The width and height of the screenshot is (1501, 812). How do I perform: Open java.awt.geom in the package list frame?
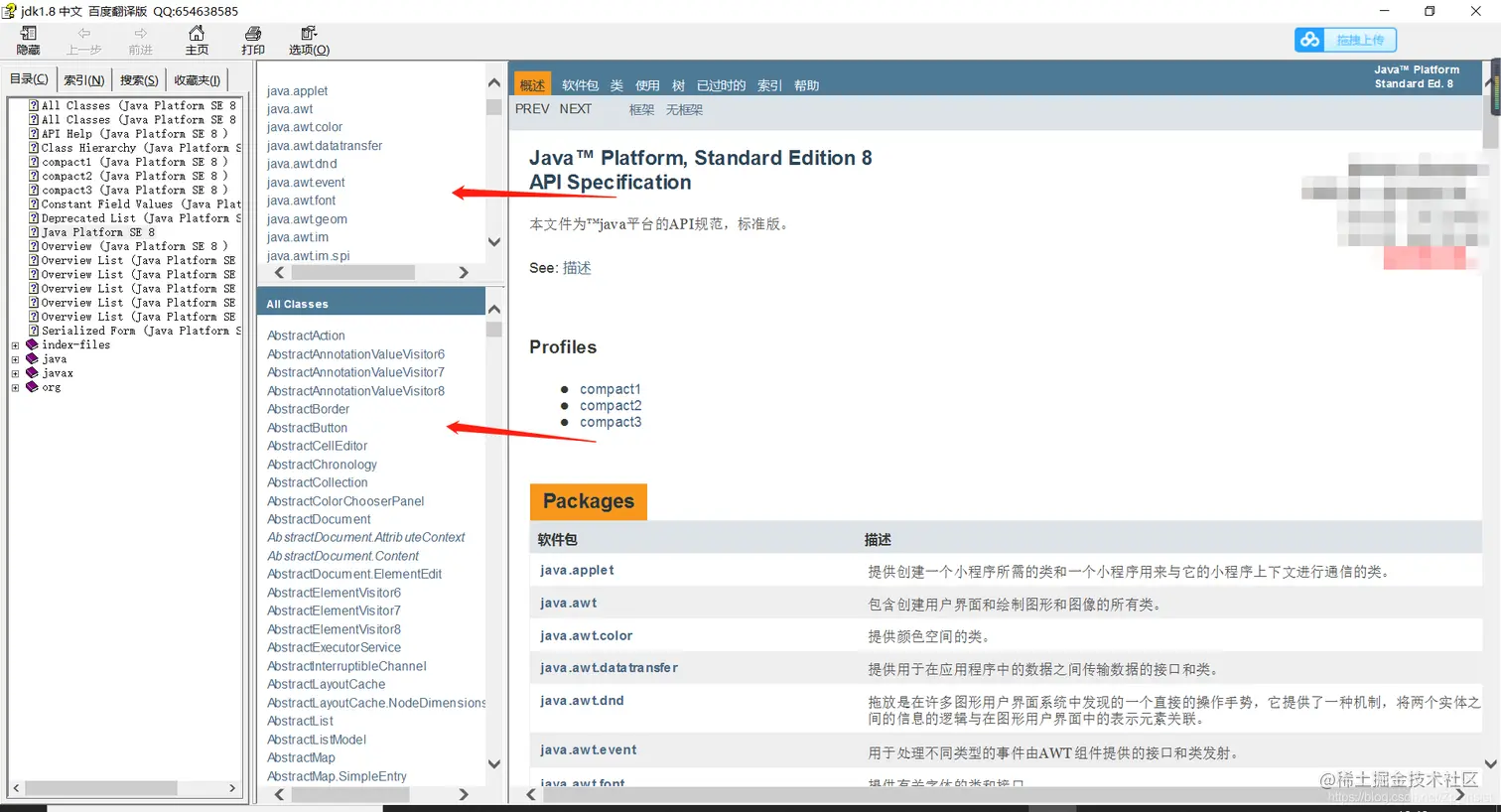pos(307,219)
